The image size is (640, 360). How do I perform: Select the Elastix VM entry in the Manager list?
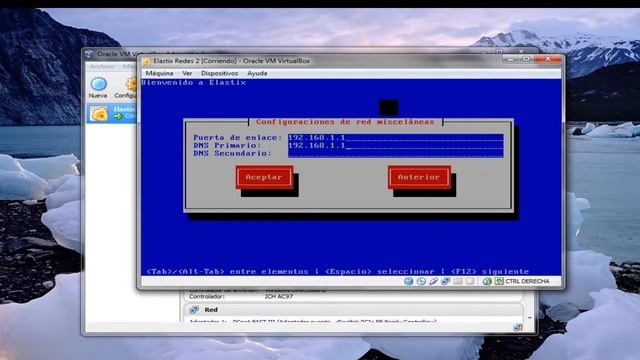click(x=111, y=113)
